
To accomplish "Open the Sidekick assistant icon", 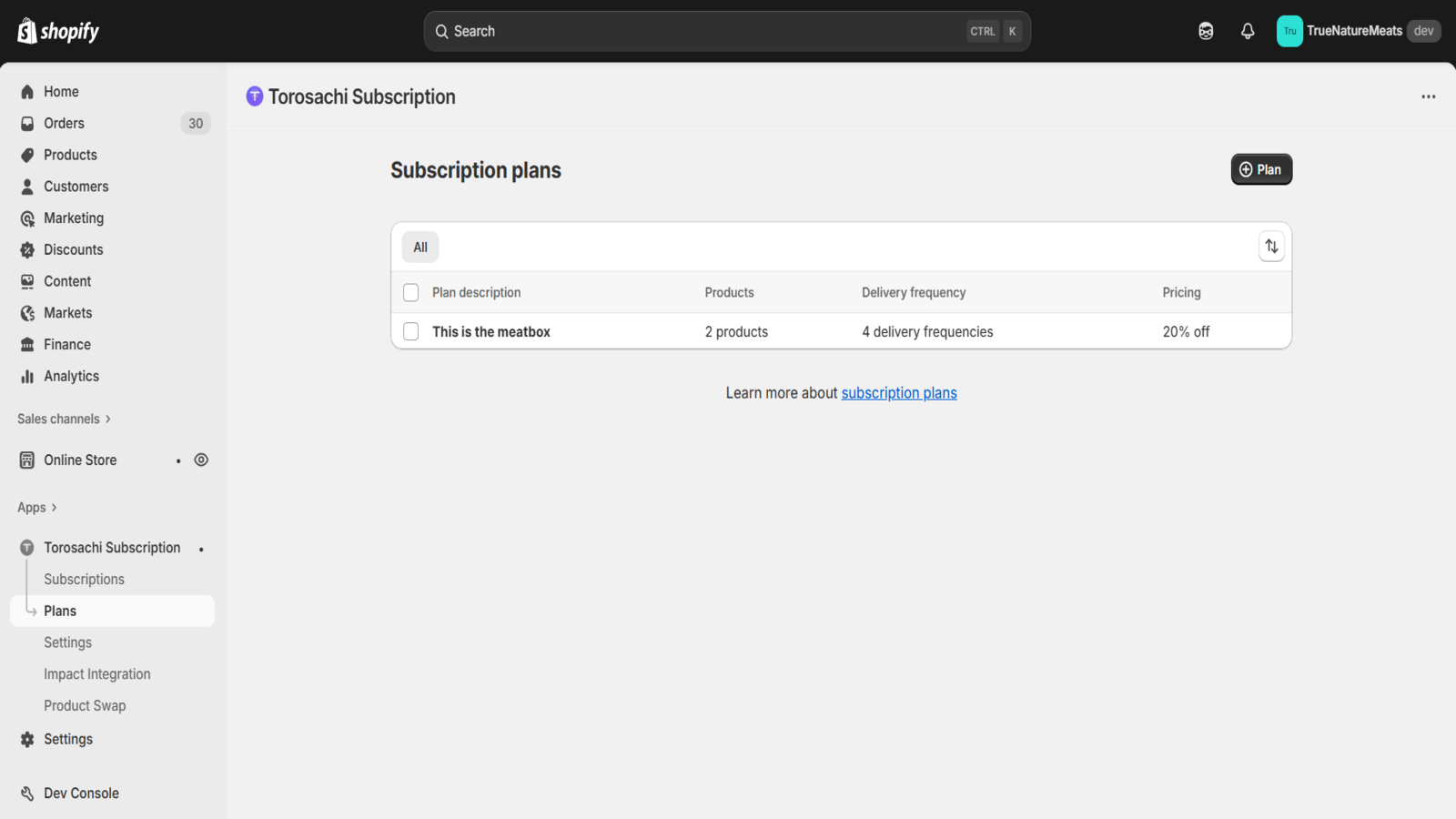I will coord(1206,31).
